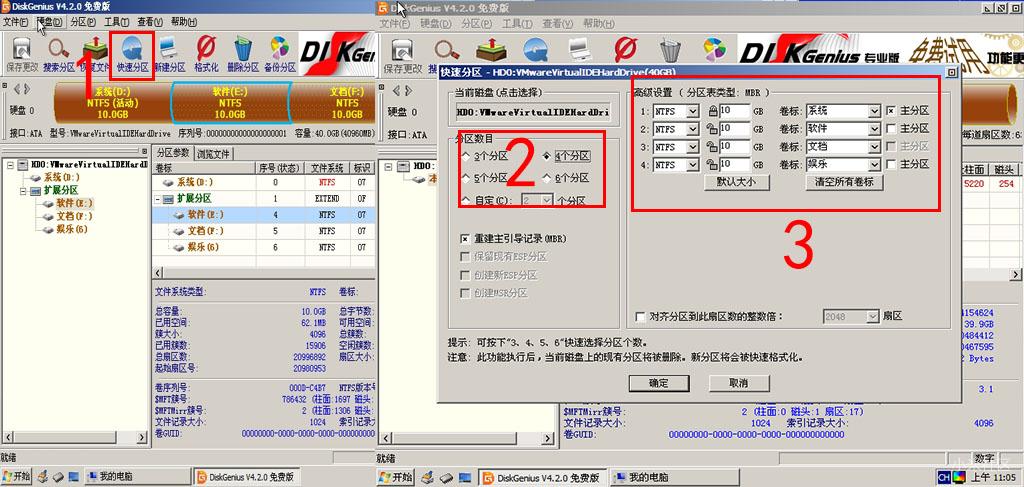Open 卷标 dropdown showing 软件
This screenshot has width=1024, height=487.
pyautogui.click(x=874, y=130)
